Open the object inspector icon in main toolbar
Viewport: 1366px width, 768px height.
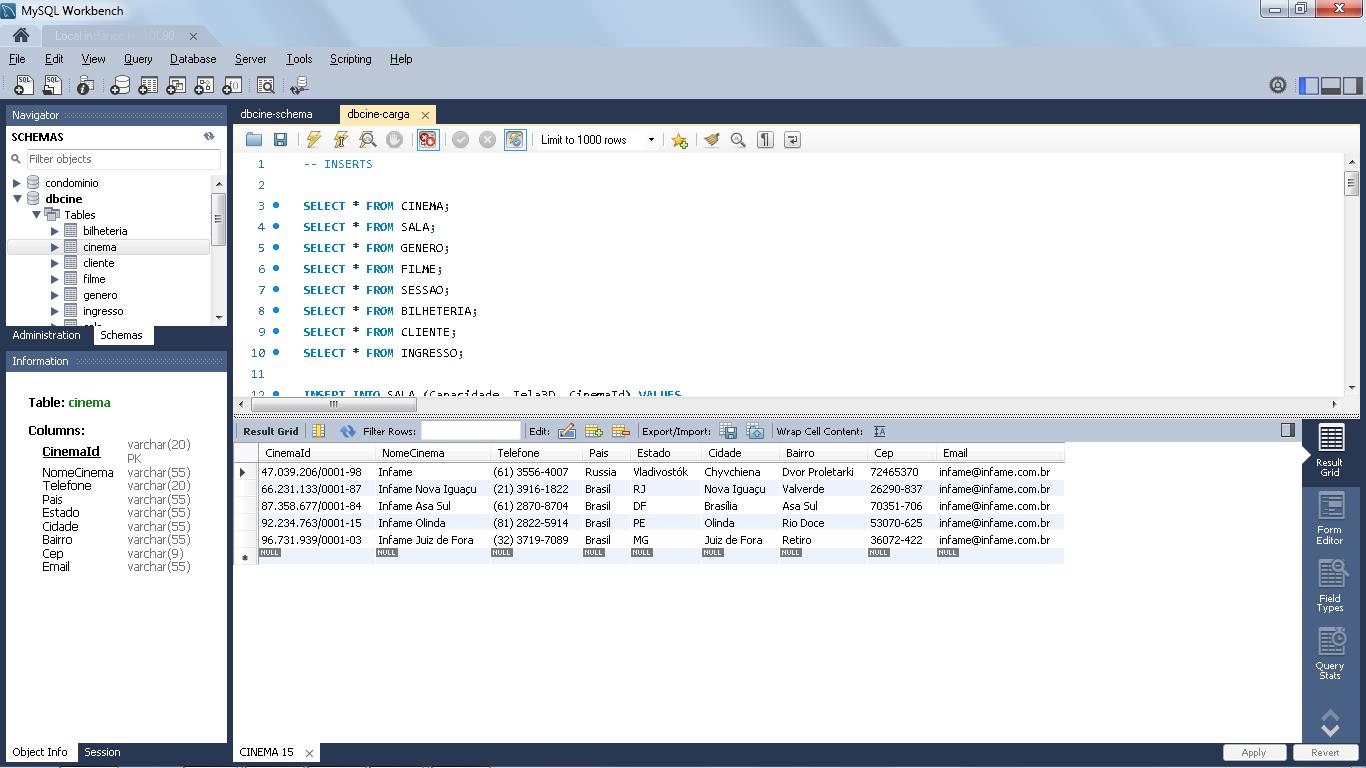click(85, 86)
